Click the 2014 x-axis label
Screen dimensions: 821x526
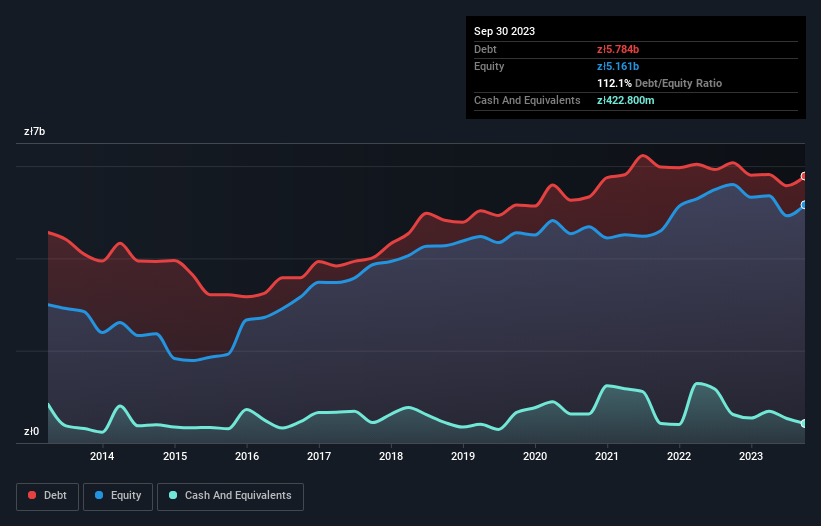(102, 456)
